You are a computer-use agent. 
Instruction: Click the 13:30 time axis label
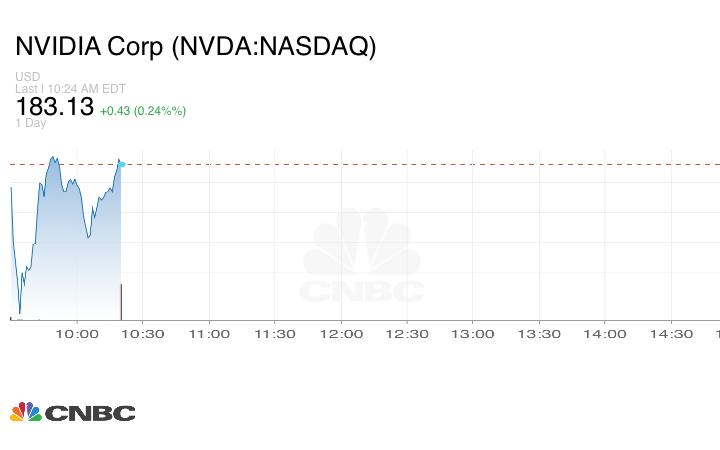[538, 334]
